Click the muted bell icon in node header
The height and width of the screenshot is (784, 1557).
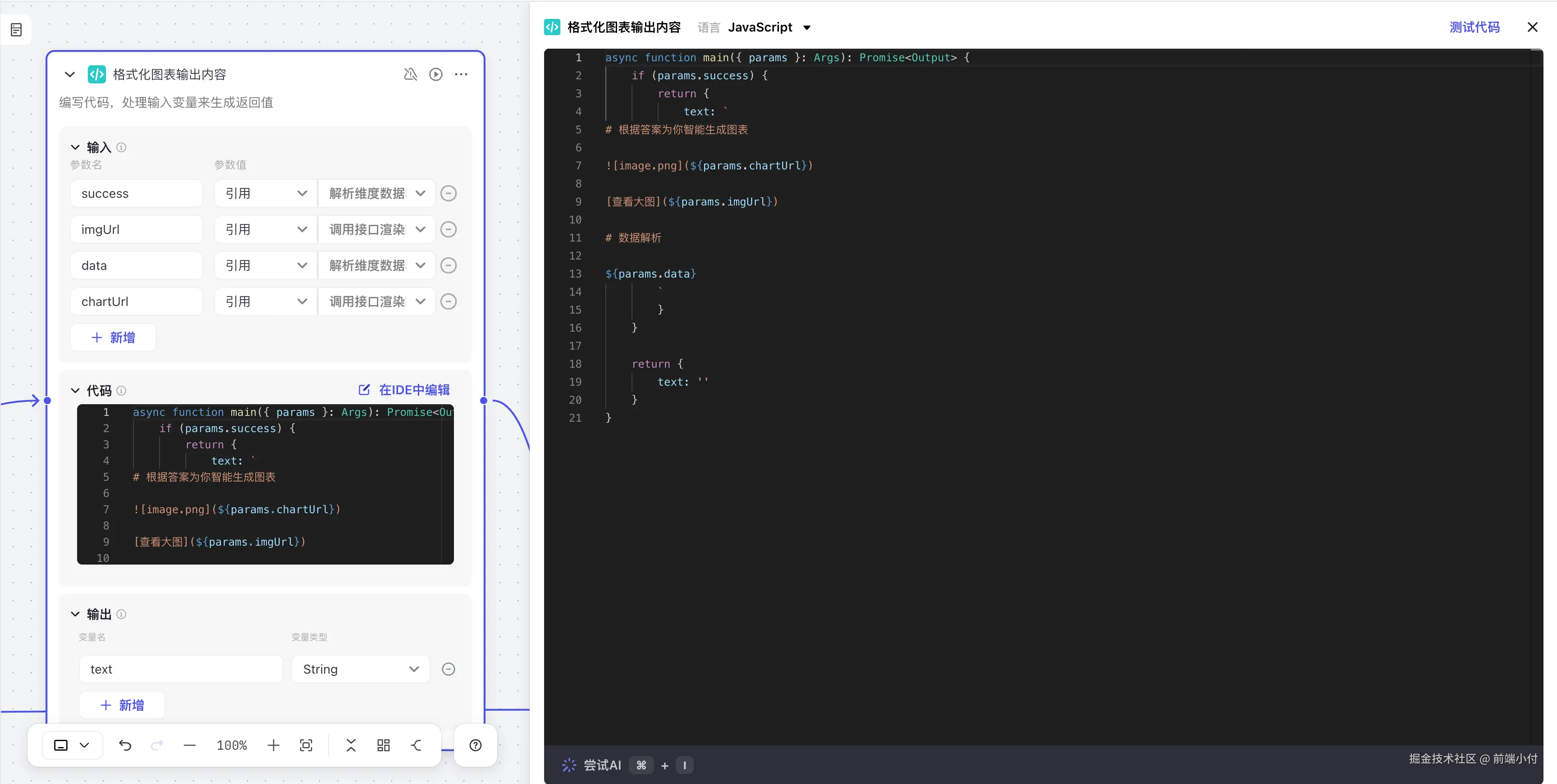coord(410,74)
